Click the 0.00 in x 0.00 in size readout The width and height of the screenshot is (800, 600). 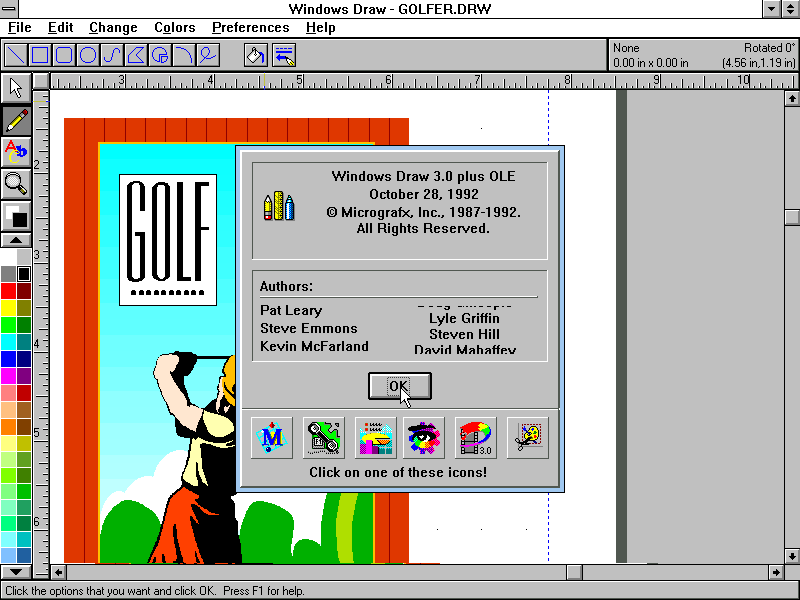[651, 63]
